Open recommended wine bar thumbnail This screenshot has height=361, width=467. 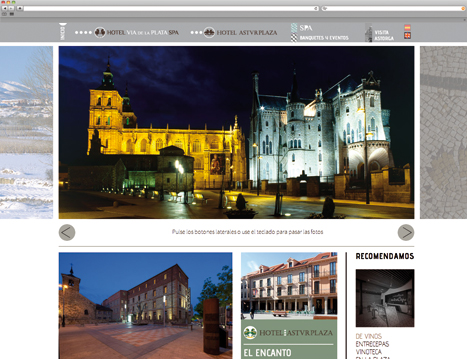point(385,298)
